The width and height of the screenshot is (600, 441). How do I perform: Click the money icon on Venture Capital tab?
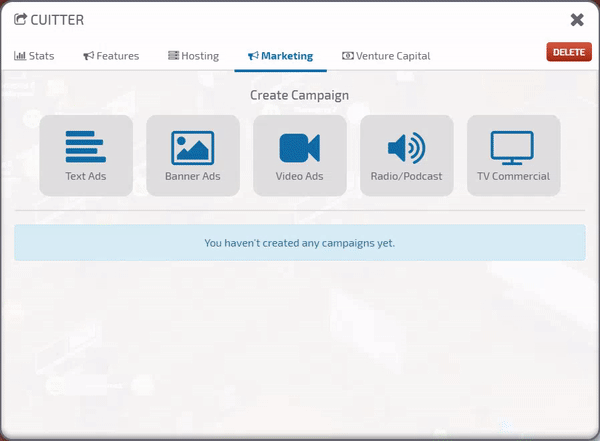click(x=348, y=56)
